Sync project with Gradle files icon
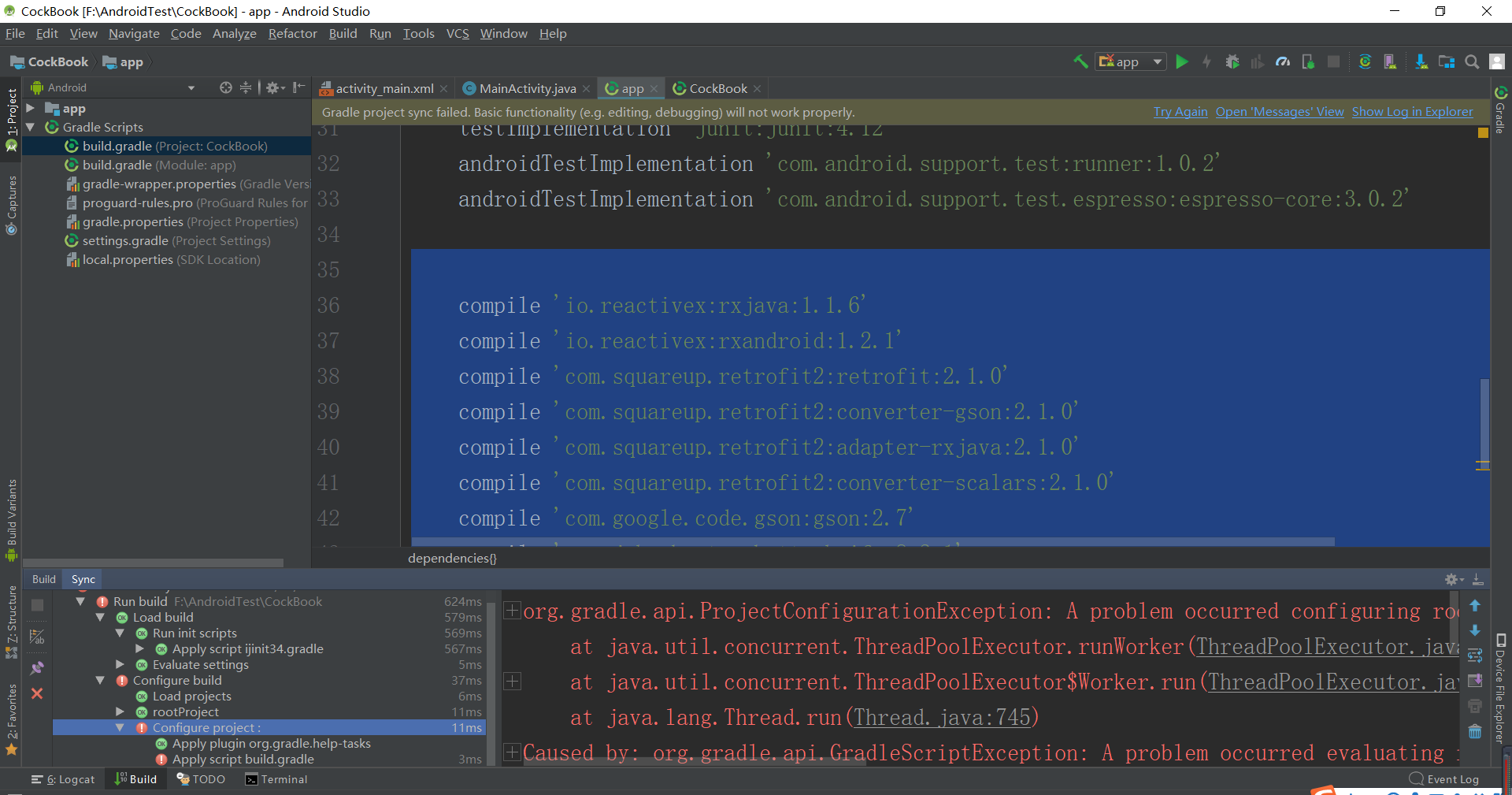 [1365, 61]
